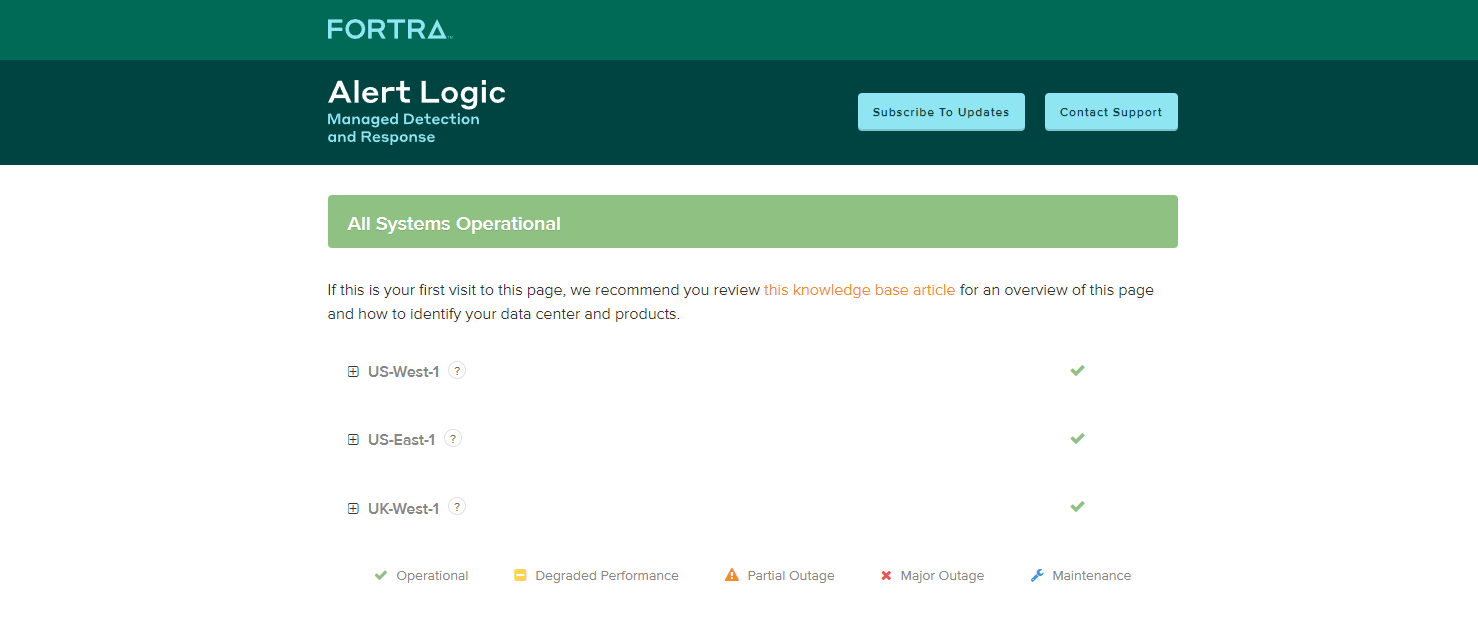Open the knowledge base article link
The height and width of the screenshot is (636, 1478).
tap(859, 290)
